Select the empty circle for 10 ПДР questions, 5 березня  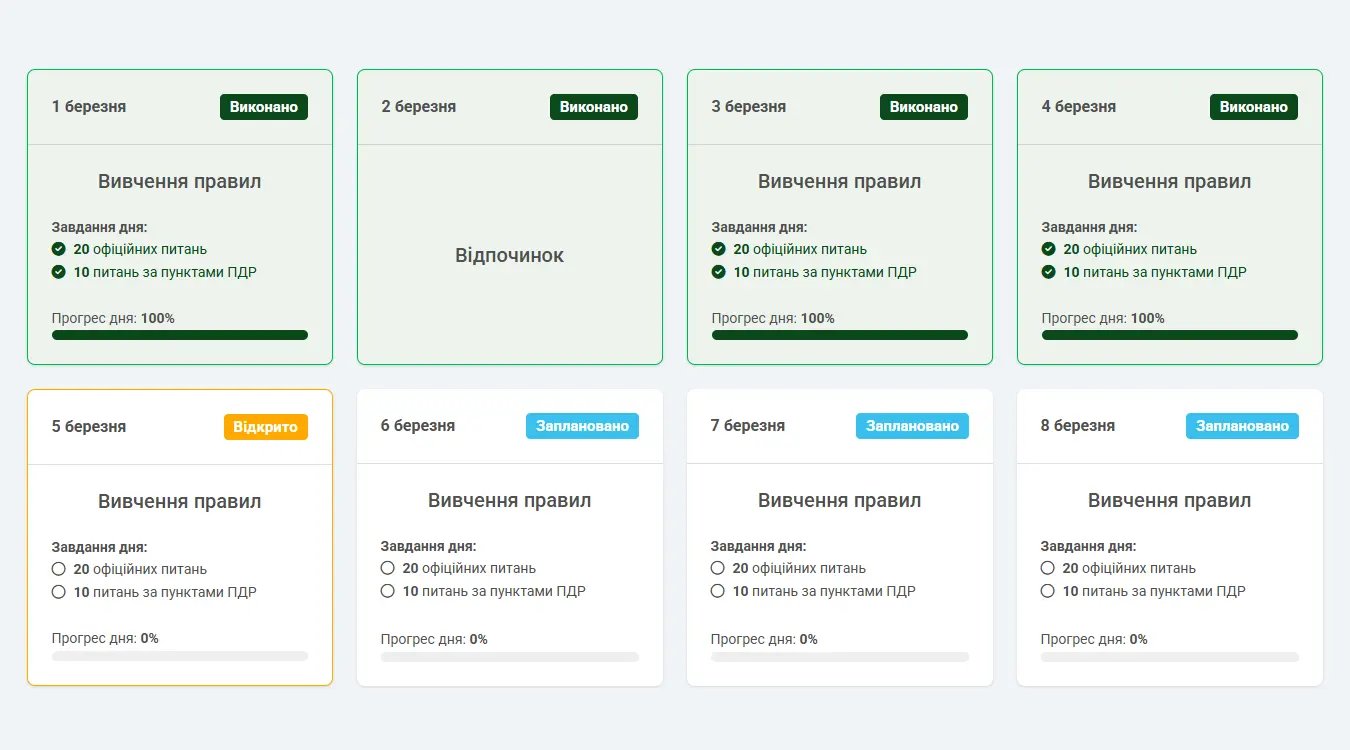pyautogui.click(x=59, y=592)
